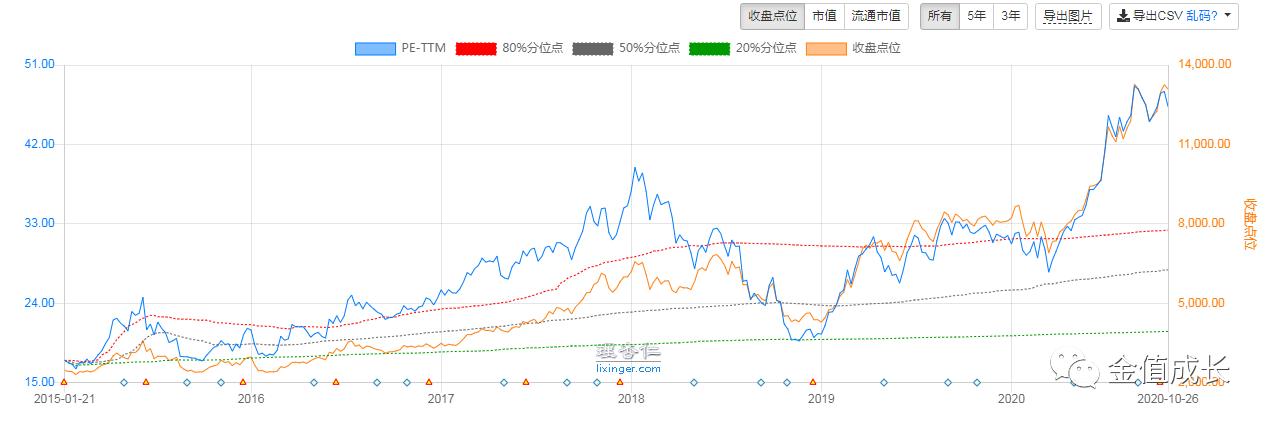
Task: Select the 收盘点位 toggle in the top bar
Action: [x=772, y=16]
